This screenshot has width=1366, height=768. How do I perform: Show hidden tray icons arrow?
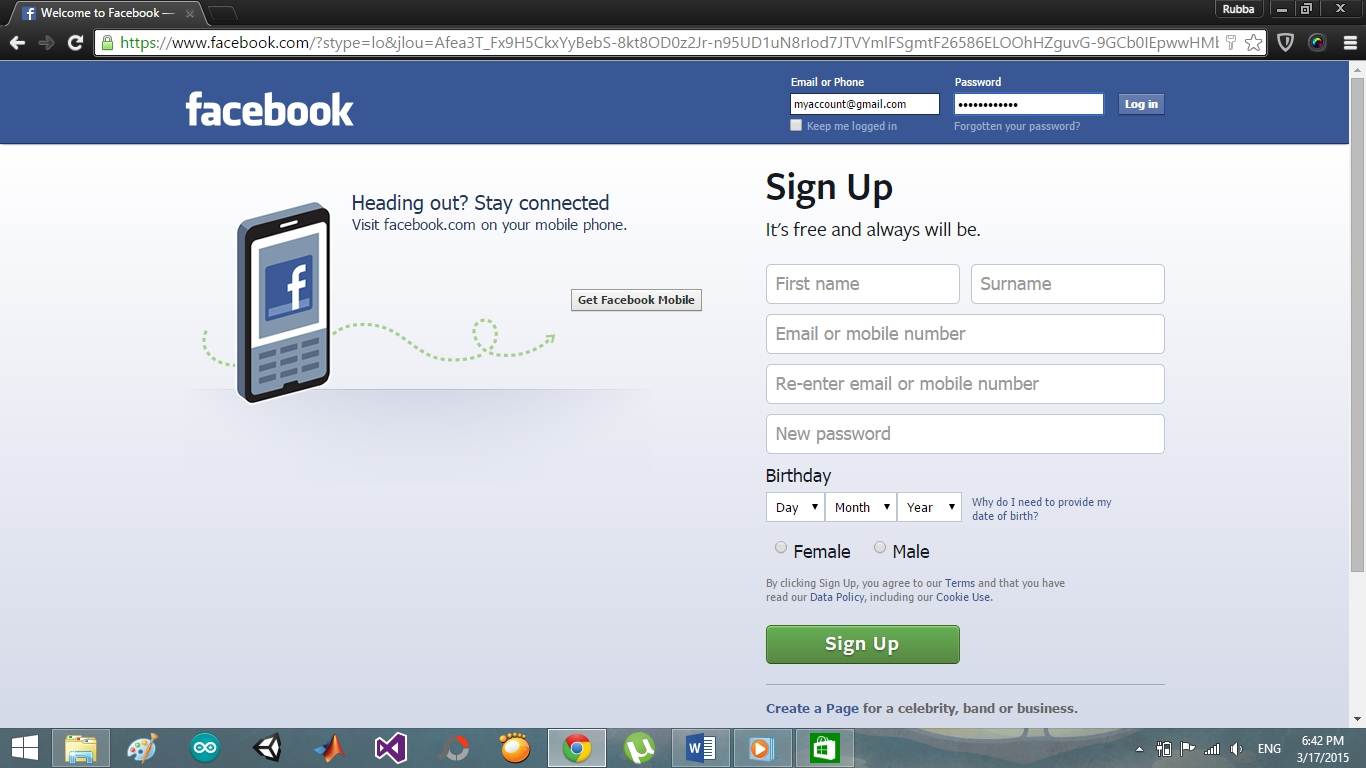click(x=1139, y=749)
